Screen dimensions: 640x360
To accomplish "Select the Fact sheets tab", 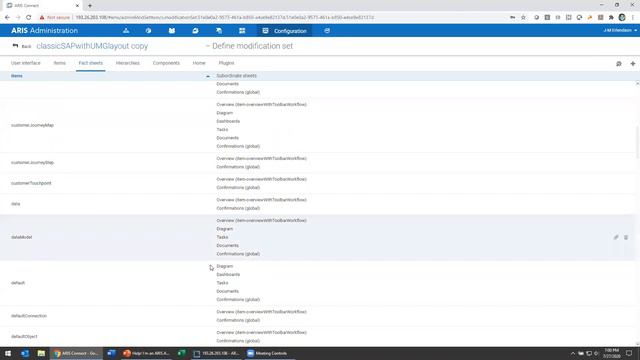I will (x=91, y=63).
